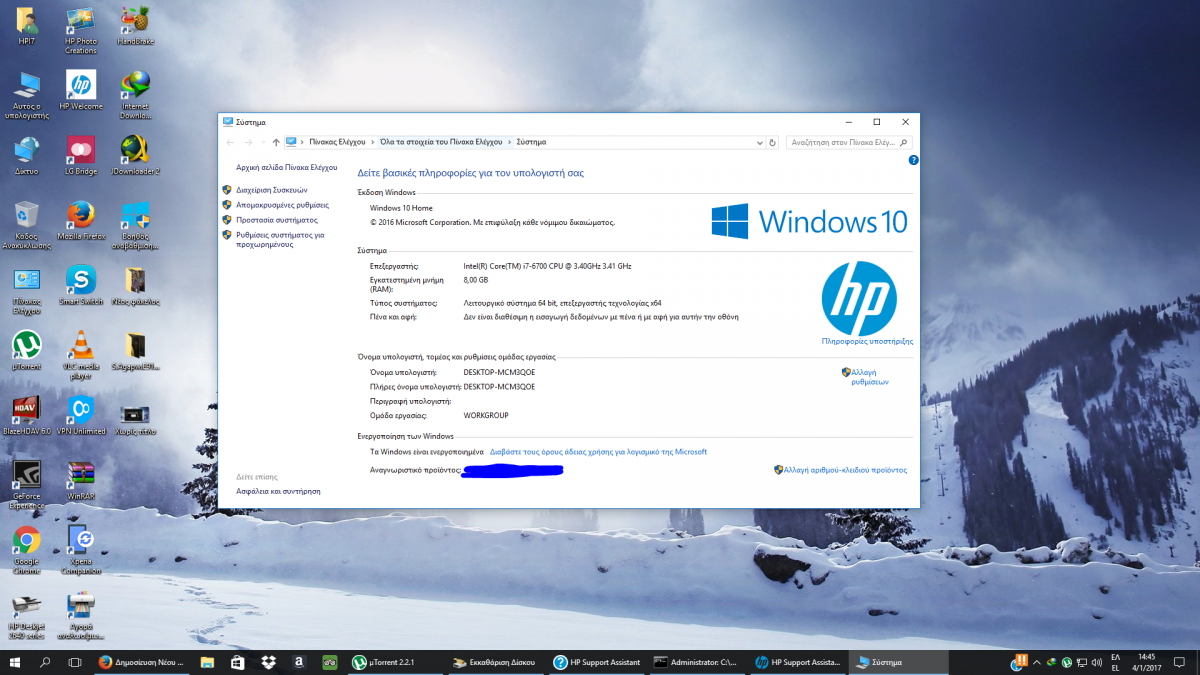This screenshot has width=1200, height=675.
Task: Select Smart Switch desktop icon
Action: [x=81, y=285]
